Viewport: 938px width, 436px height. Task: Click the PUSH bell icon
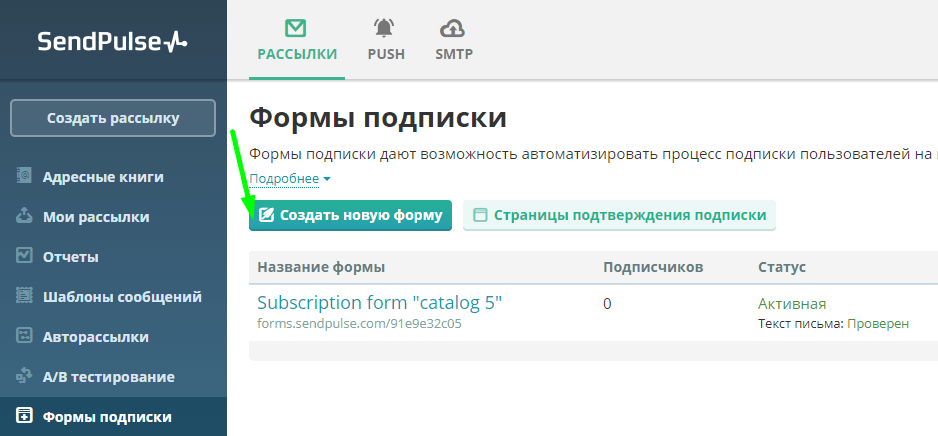pos(385,27)
